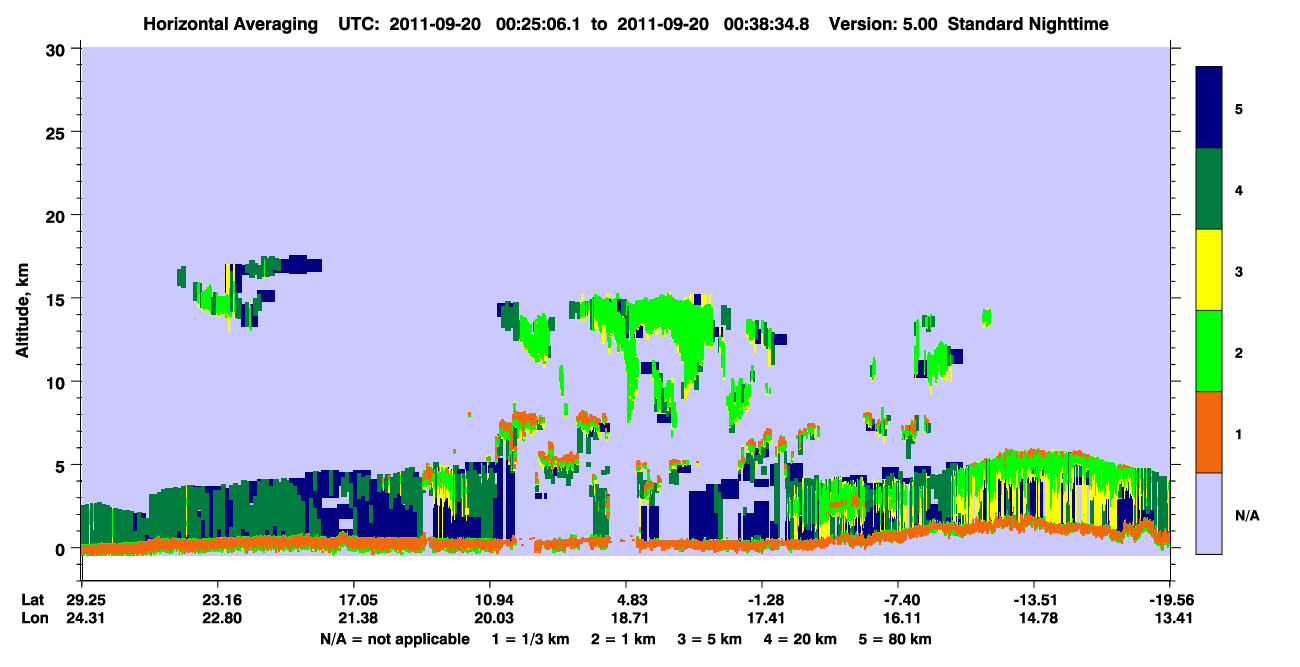Click the start time '00:25:06.1' in header
This screenshot has height=667, width=1300.
[x=541, y=23]
